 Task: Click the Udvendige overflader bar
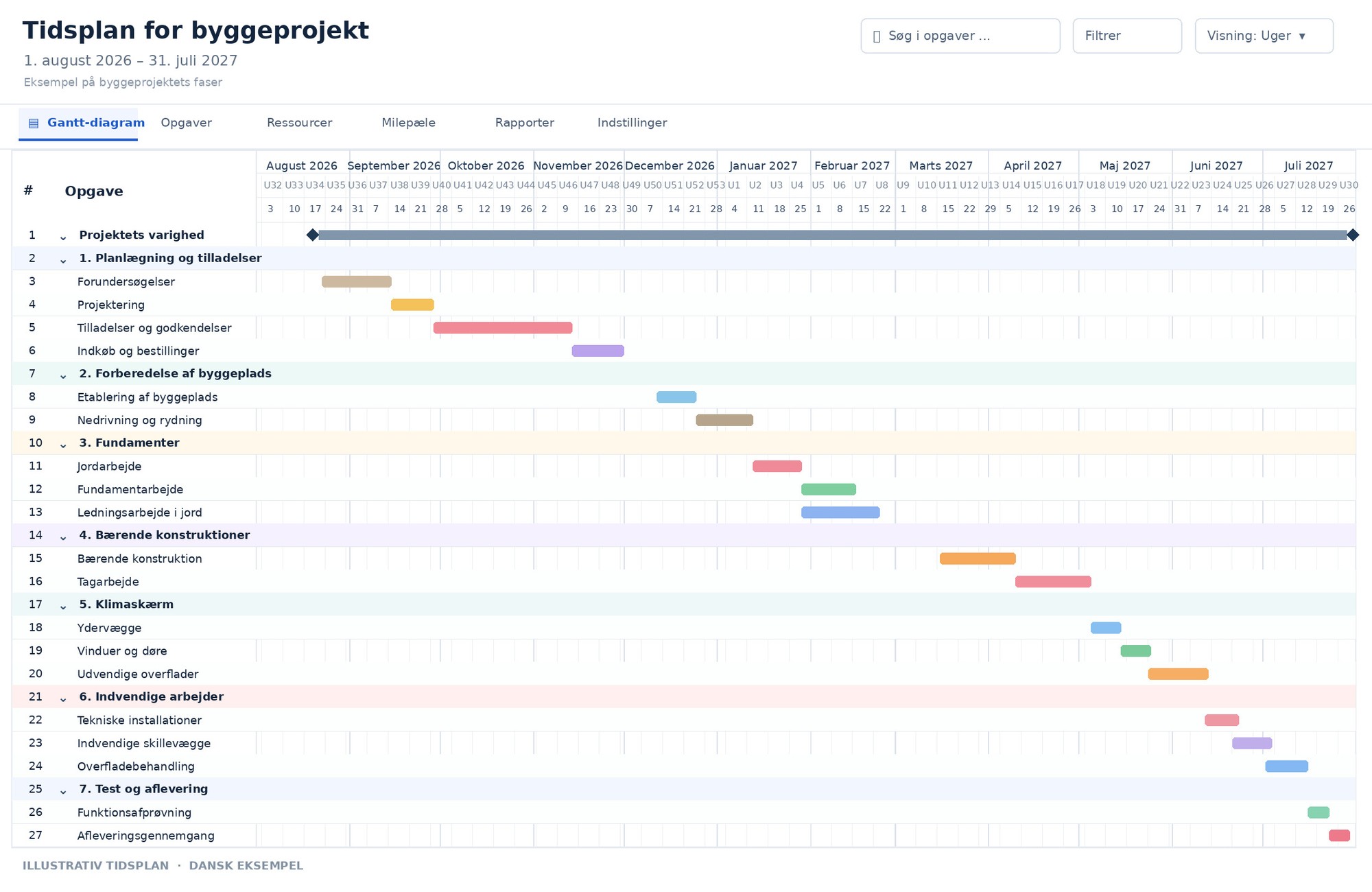1179,674
